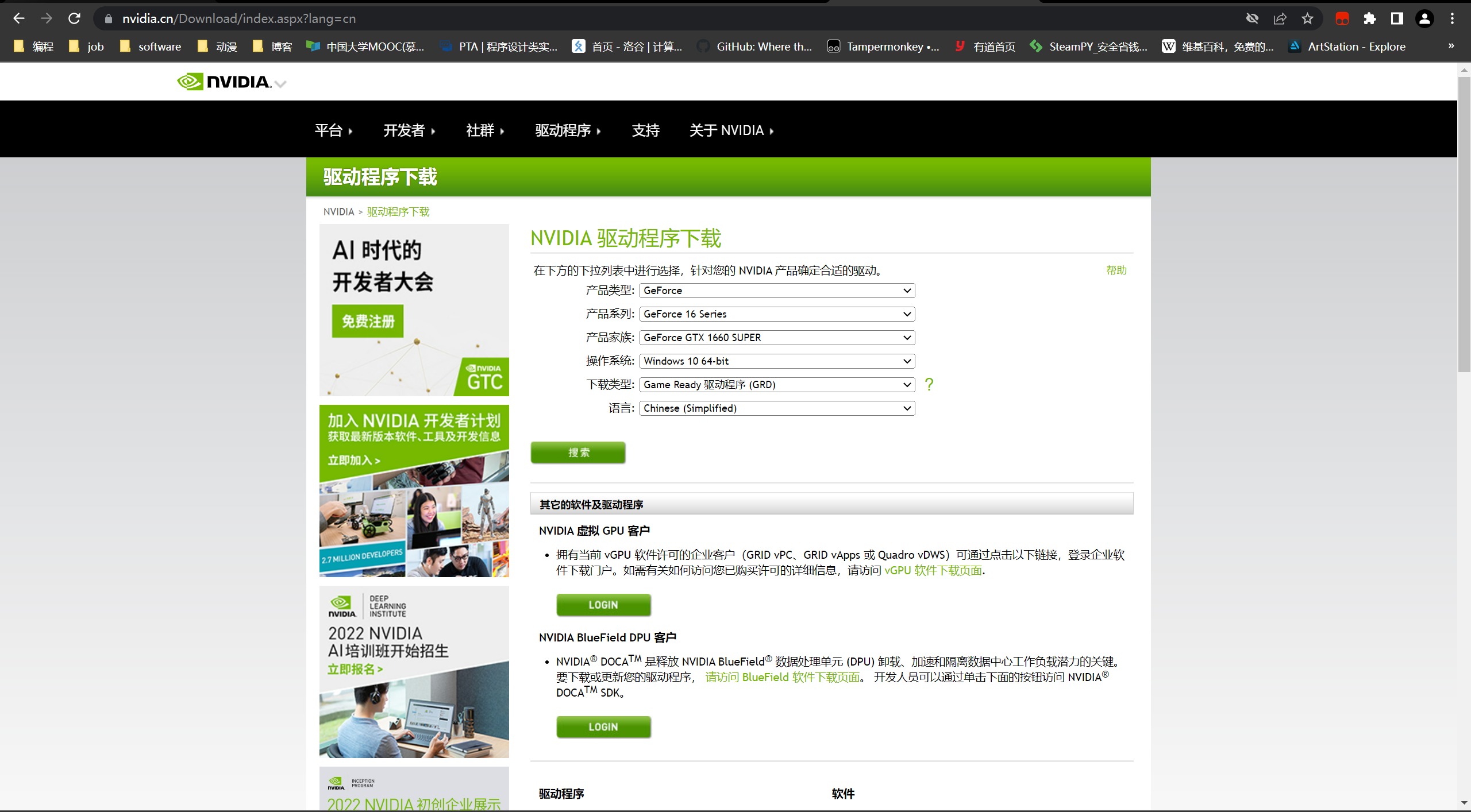
Task: Bookmark this page with star icon
Action: 1307,18
